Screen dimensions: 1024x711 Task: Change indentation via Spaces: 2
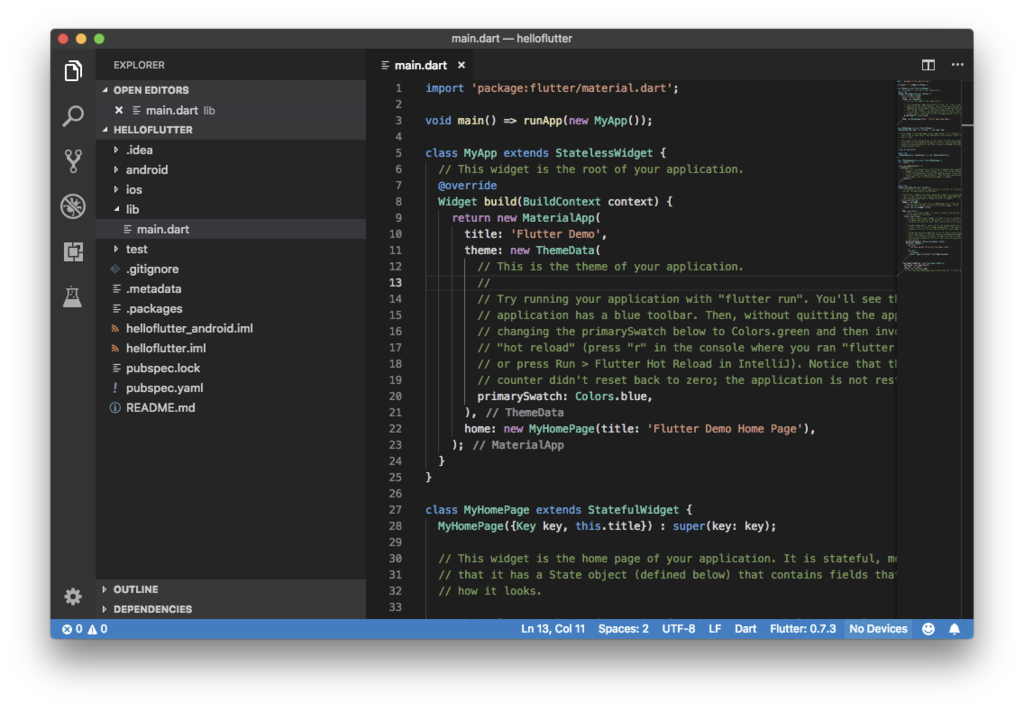pyautogui.click(x=623, y=629)
